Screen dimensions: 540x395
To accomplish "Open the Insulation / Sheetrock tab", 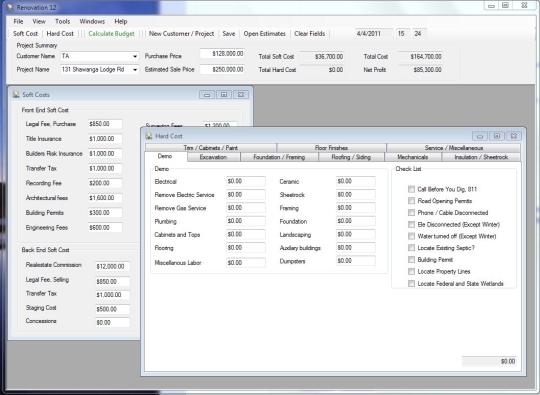I will click(481, 157).
